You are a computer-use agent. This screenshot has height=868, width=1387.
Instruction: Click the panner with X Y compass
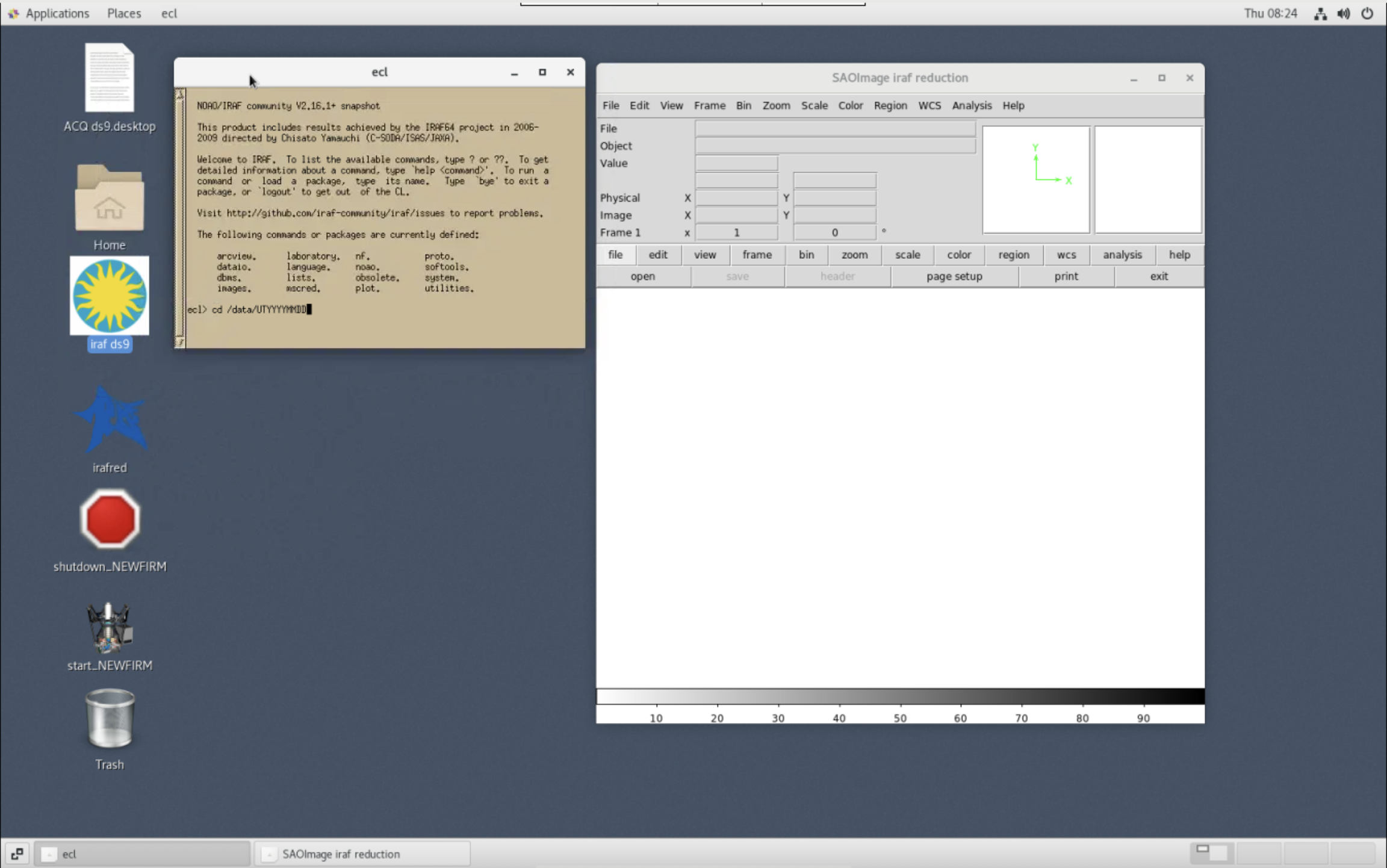click(1036, 179)
